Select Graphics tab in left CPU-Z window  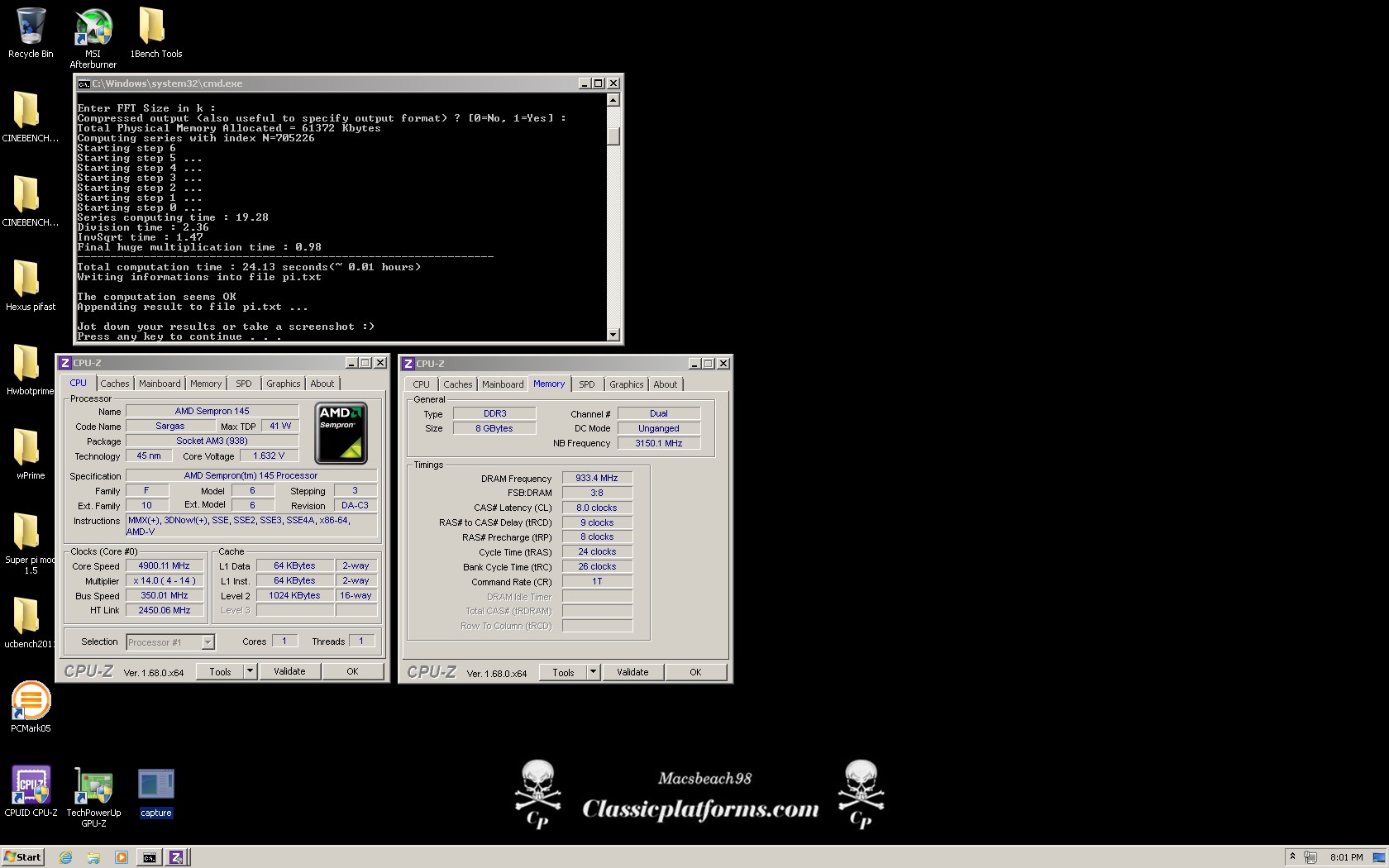pyautogui.click(x=284, y=384)
